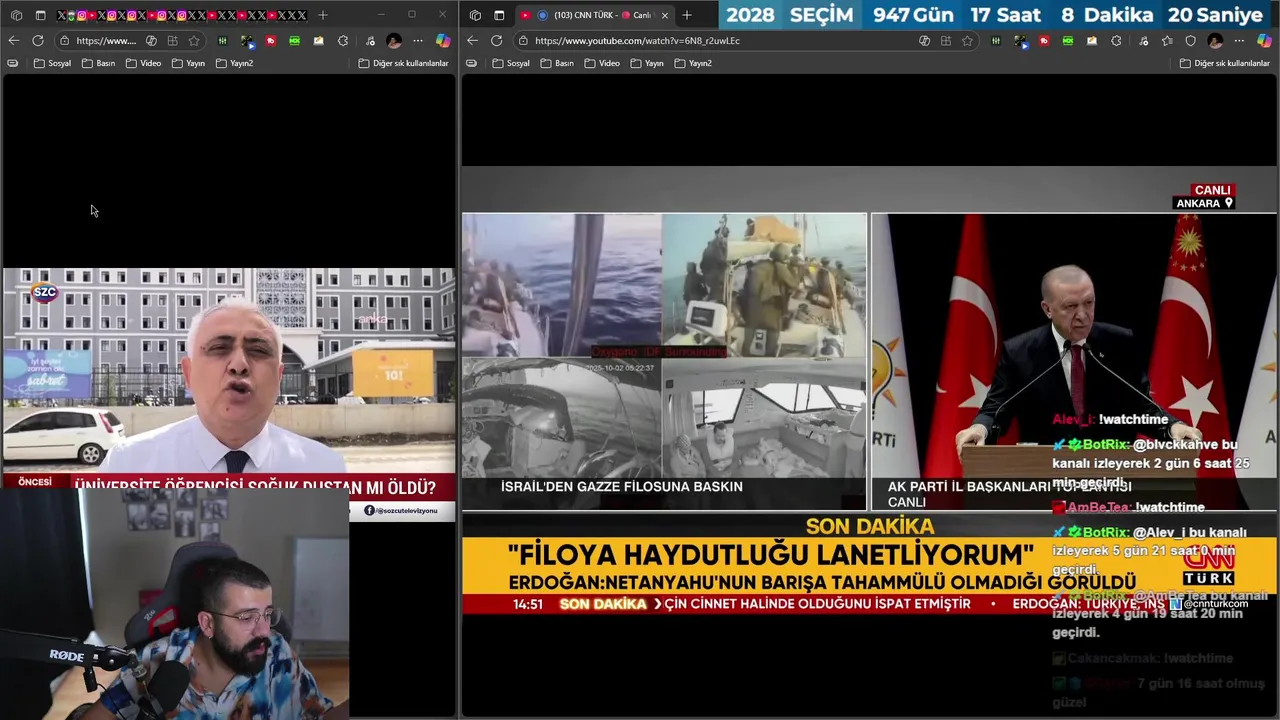Focus the left browser address bar URL

(106, 41)
